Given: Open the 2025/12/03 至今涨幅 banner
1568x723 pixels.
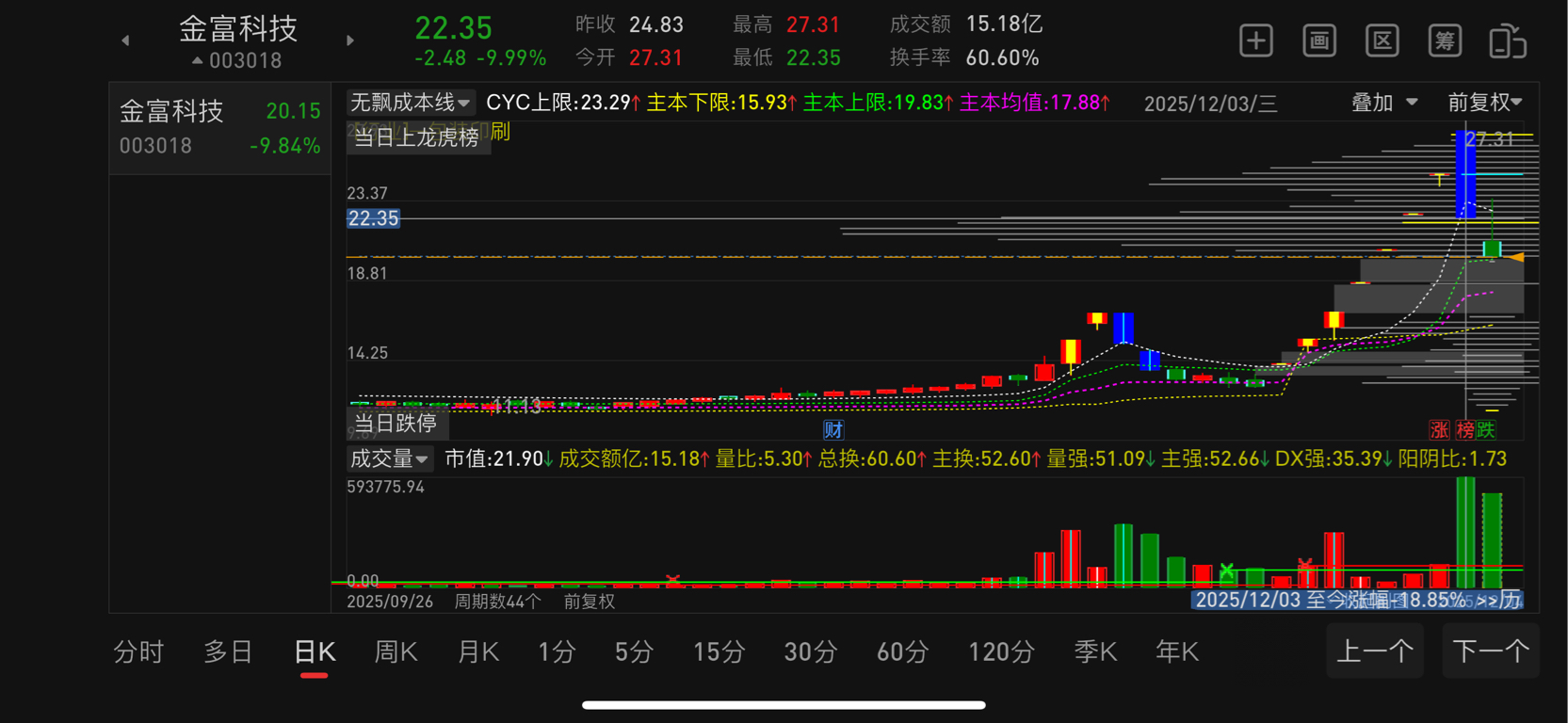Looking at the screenshot, I should 1357,600.
